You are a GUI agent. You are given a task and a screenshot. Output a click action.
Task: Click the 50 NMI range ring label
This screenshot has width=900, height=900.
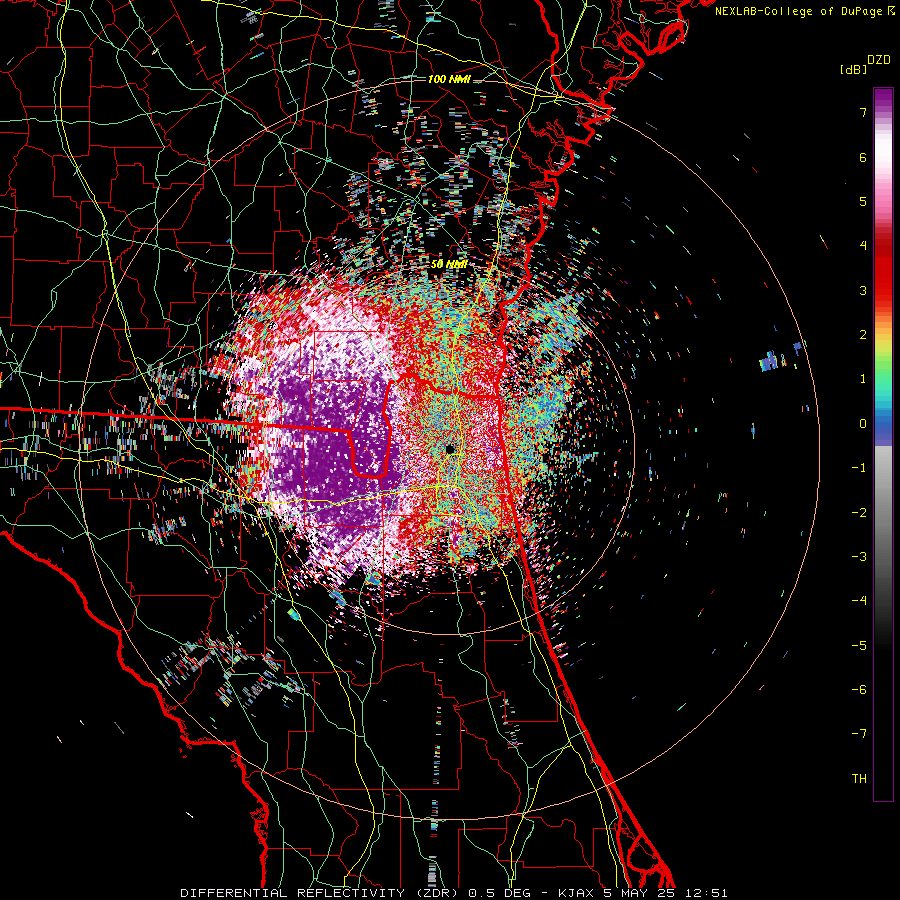pos(449,265)
